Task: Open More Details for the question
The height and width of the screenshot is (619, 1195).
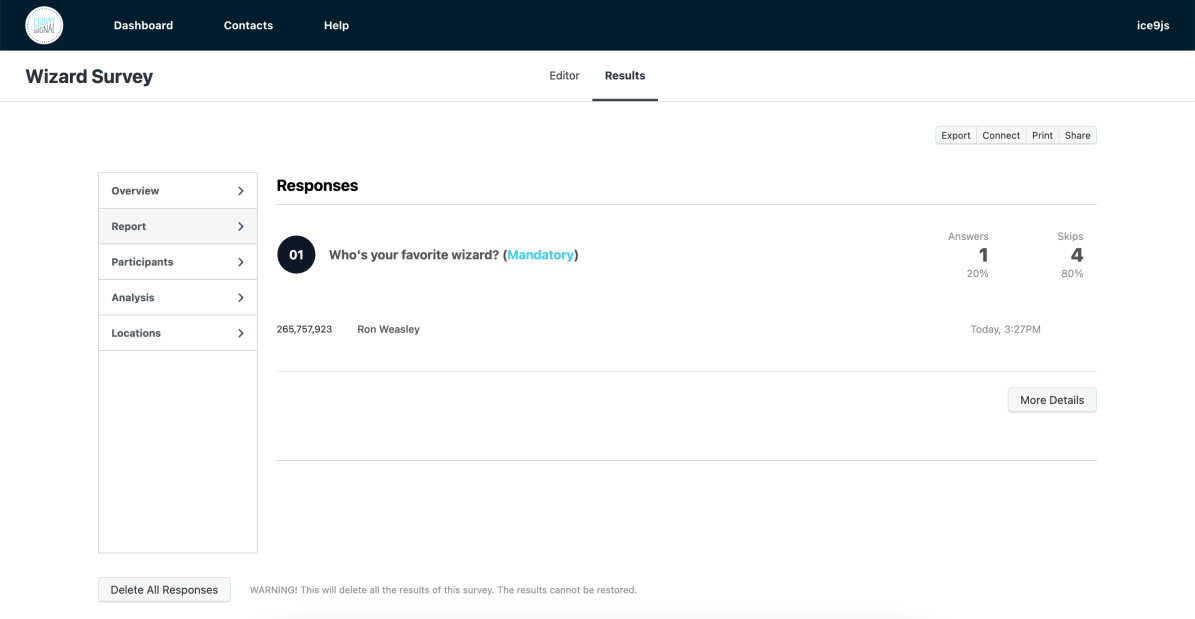Action: 1051,400
